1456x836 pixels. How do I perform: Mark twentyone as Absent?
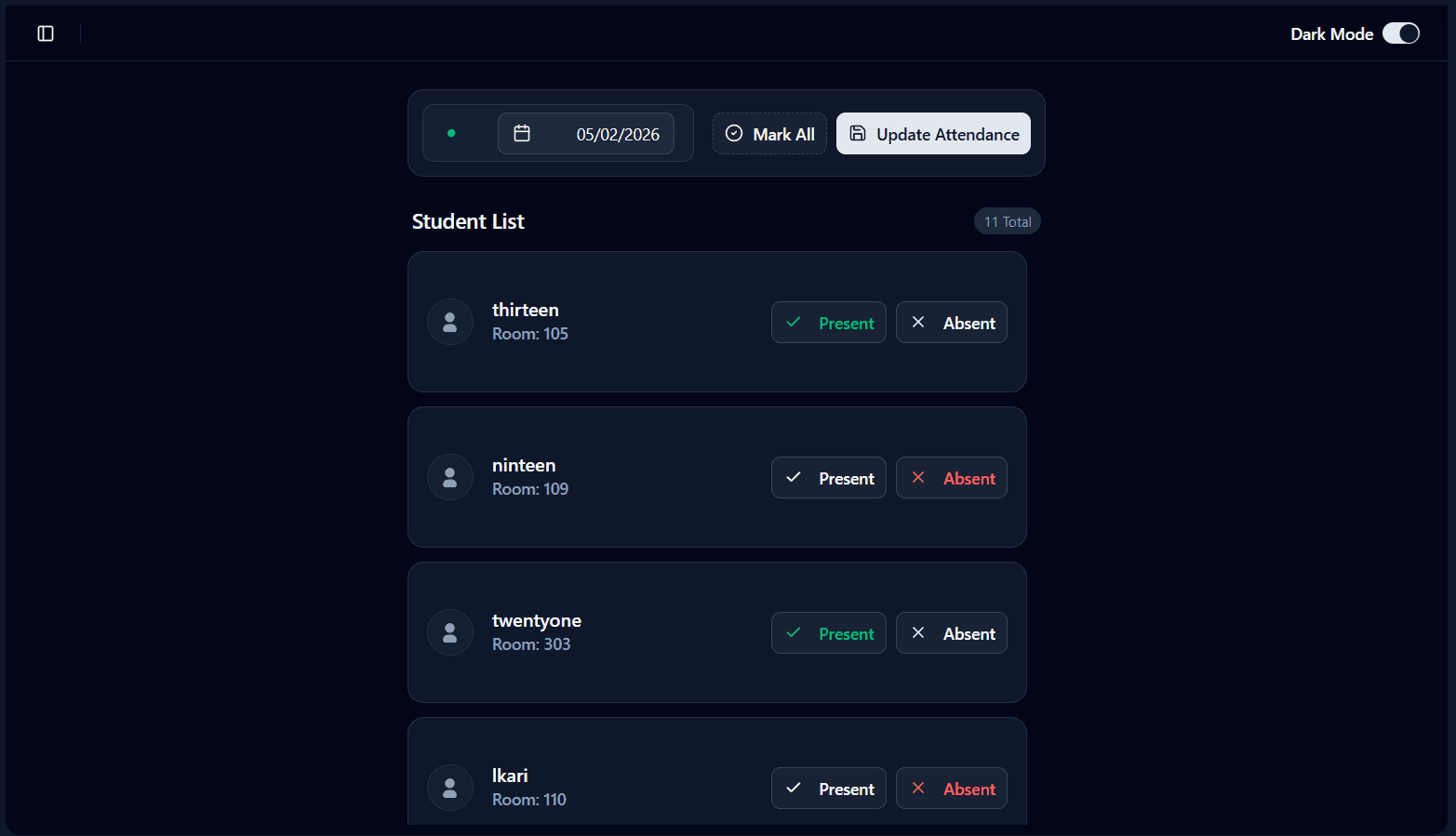pos(951,633)
